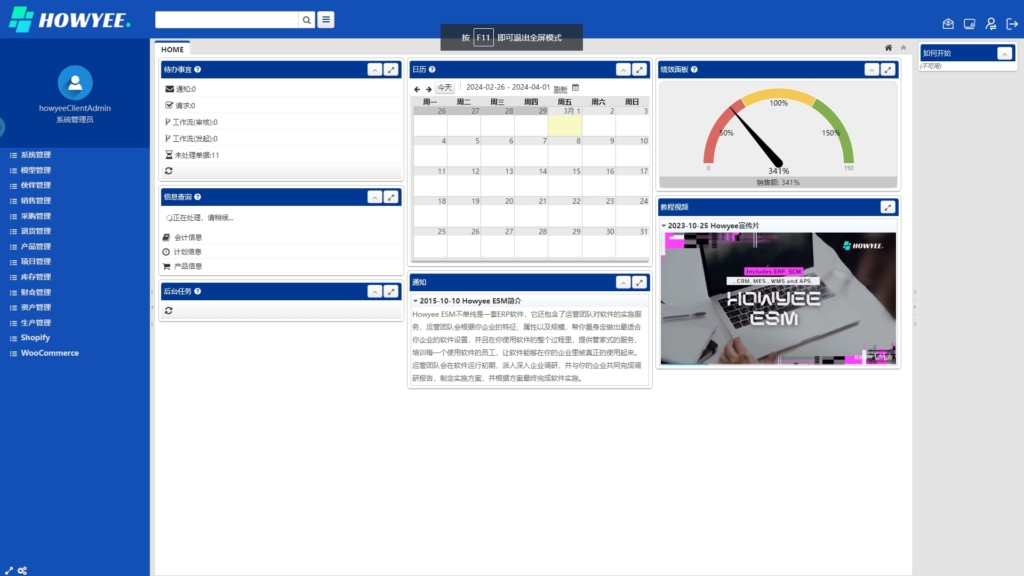1024x576 pixels.
Task: Click the top search input field
Action: (227, 20)
